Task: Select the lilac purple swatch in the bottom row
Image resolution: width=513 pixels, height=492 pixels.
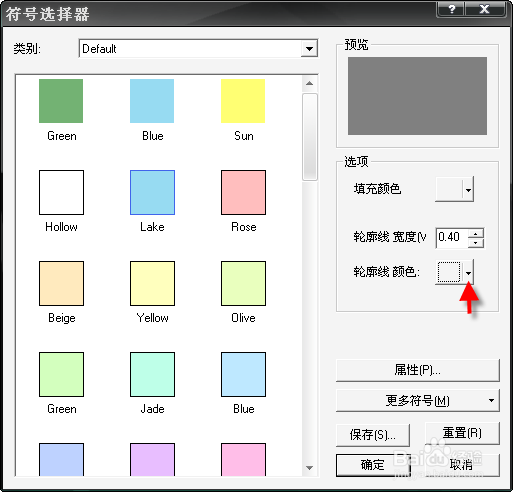Action: pos(152,459)
